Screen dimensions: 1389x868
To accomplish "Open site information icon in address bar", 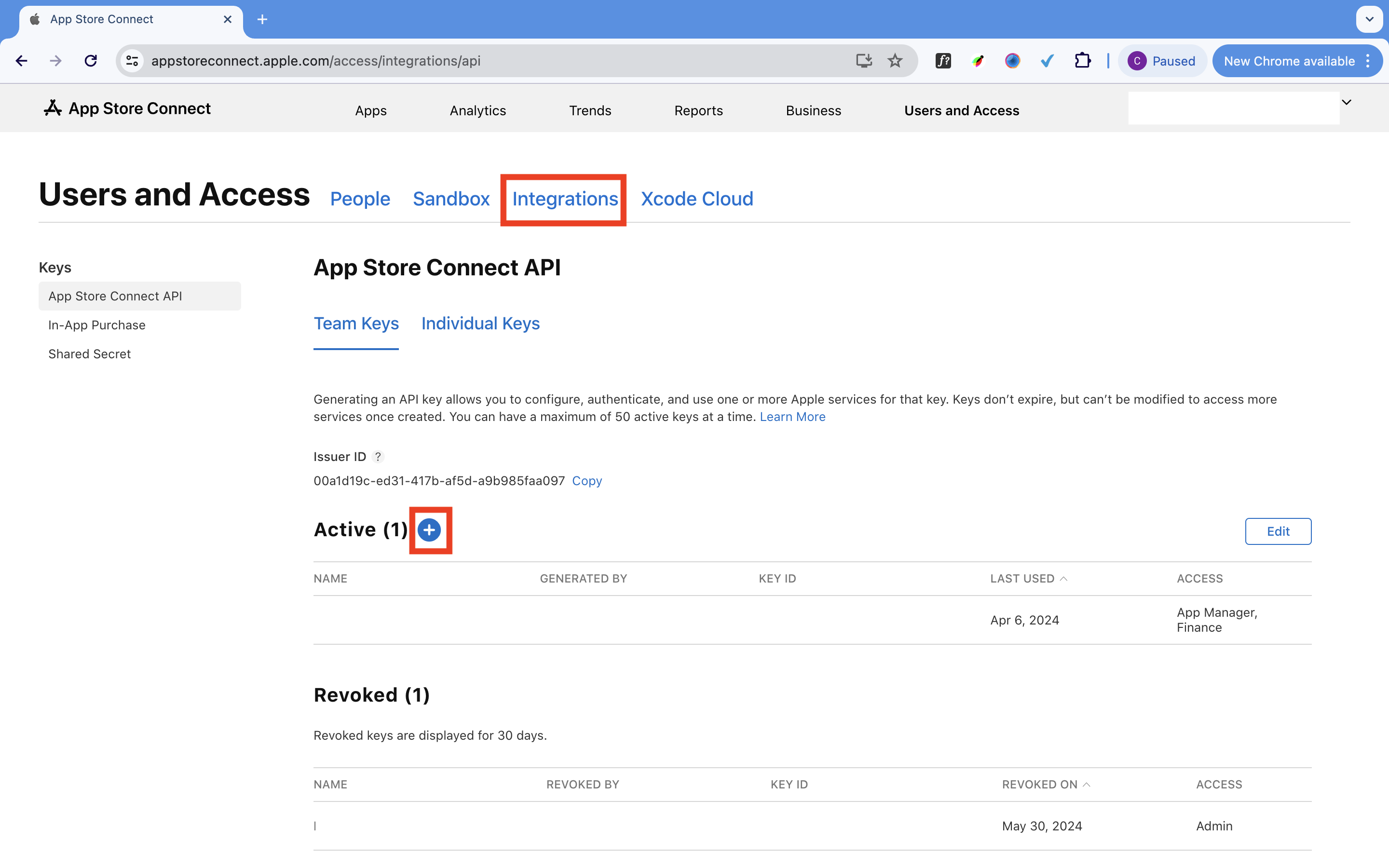I will click(132, 61).
